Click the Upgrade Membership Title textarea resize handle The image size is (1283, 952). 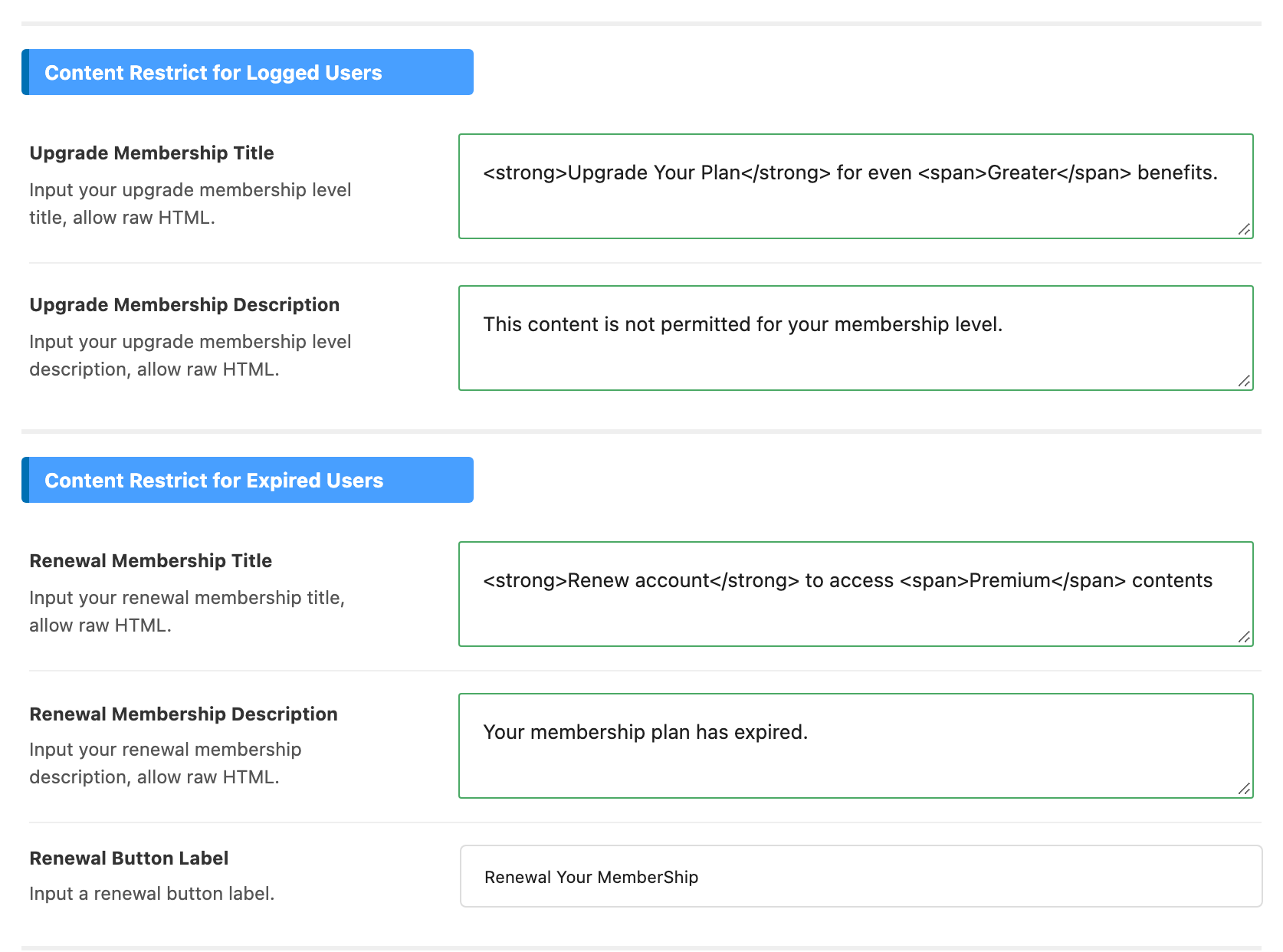click(1245, 230)
